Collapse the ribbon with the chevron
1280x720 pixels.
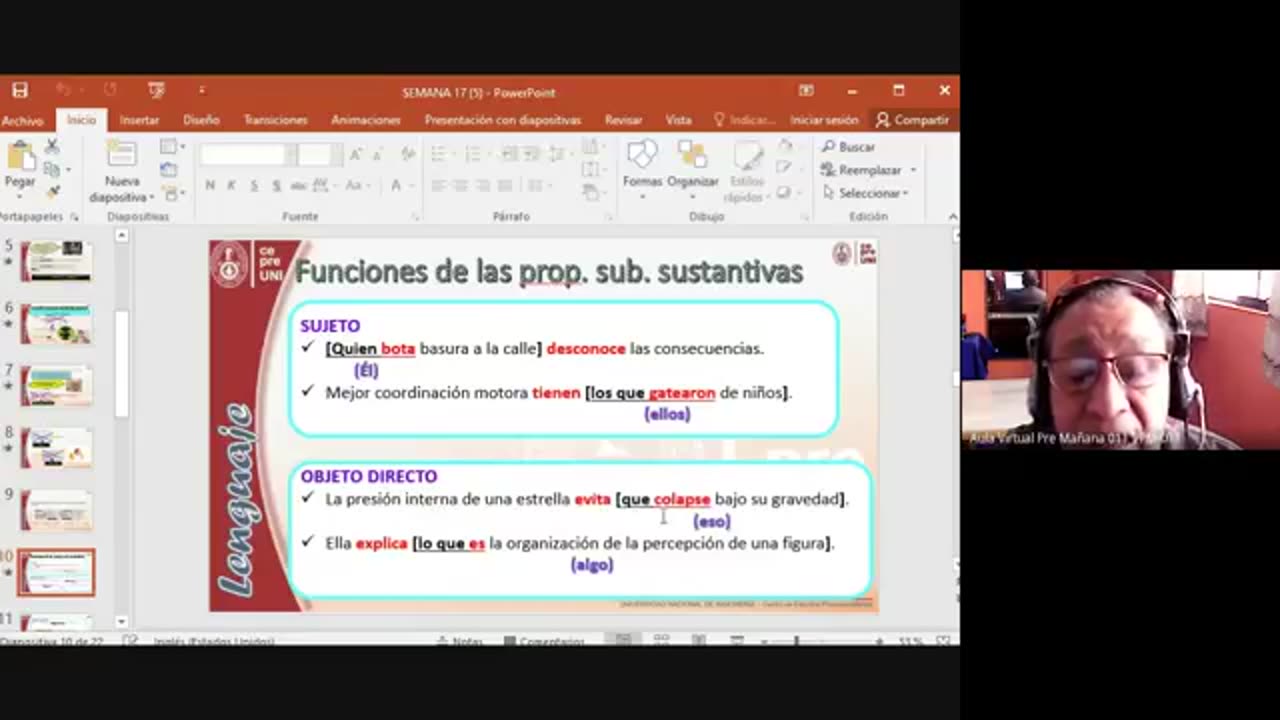[952, 216]
